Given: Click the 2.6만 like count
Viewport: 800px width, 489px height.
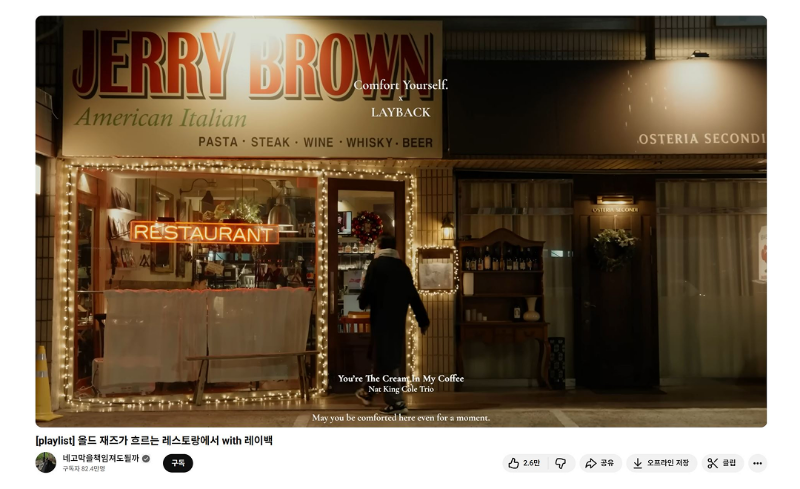Looking at the screenshot, I should pyautogui.click(x=531, y=463).
